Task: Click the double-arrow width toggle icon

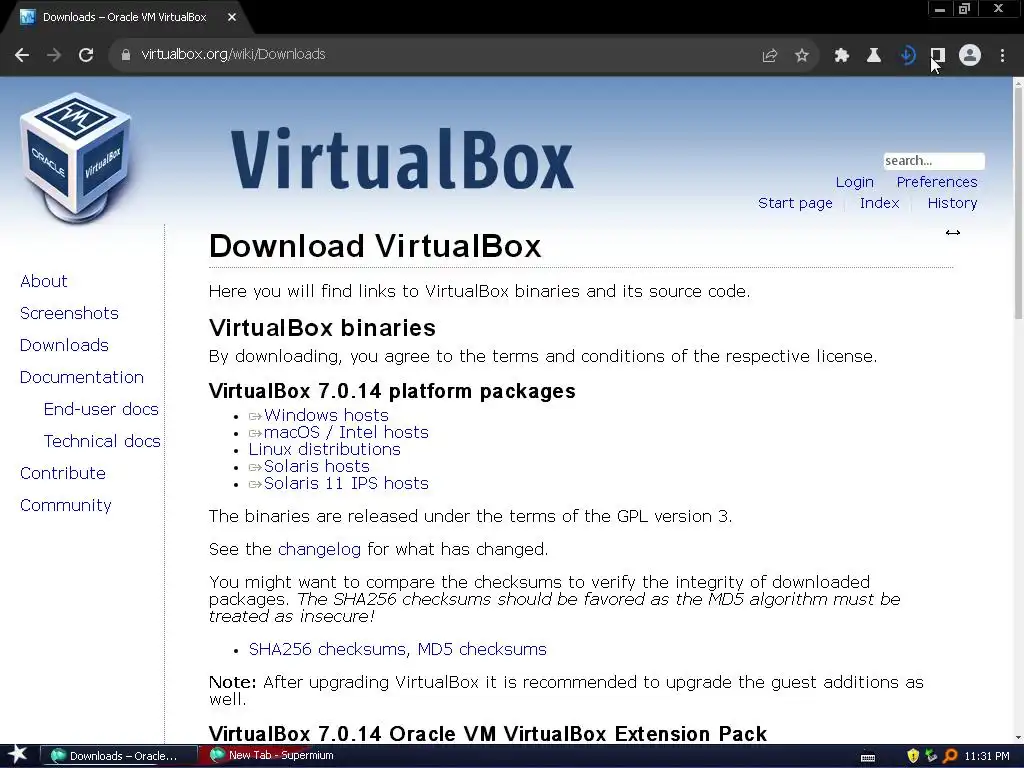Action: coord(952,232)
